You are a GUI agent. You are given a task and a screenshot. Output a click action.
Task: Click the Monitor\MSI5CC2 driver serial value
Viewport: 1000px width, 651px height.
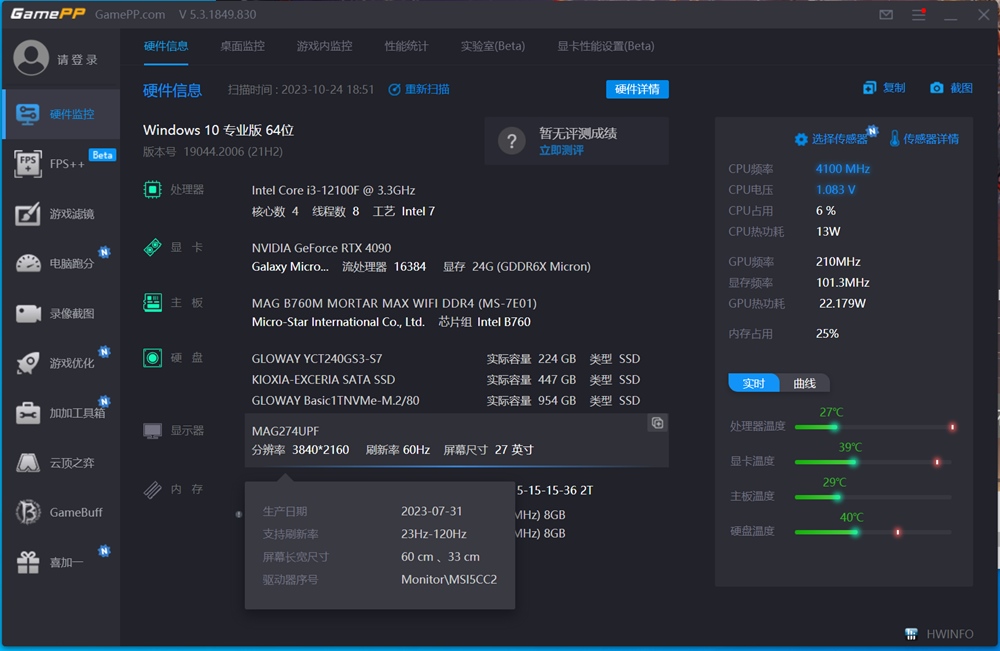pyautogui.click(x=449, y=580)
